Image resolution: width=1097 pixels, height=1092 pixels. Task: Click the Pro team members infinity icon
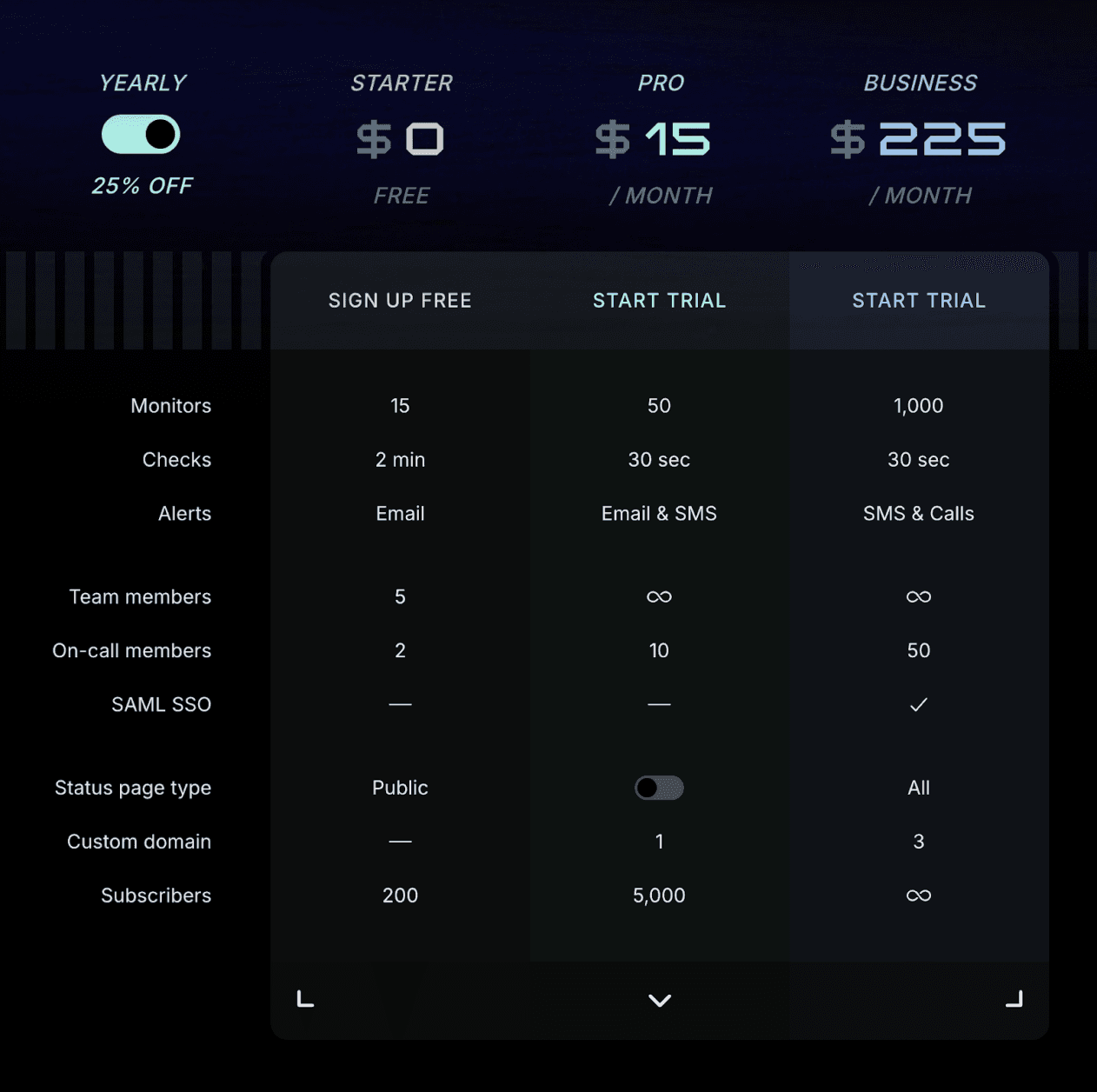click(x=659, y=596)
